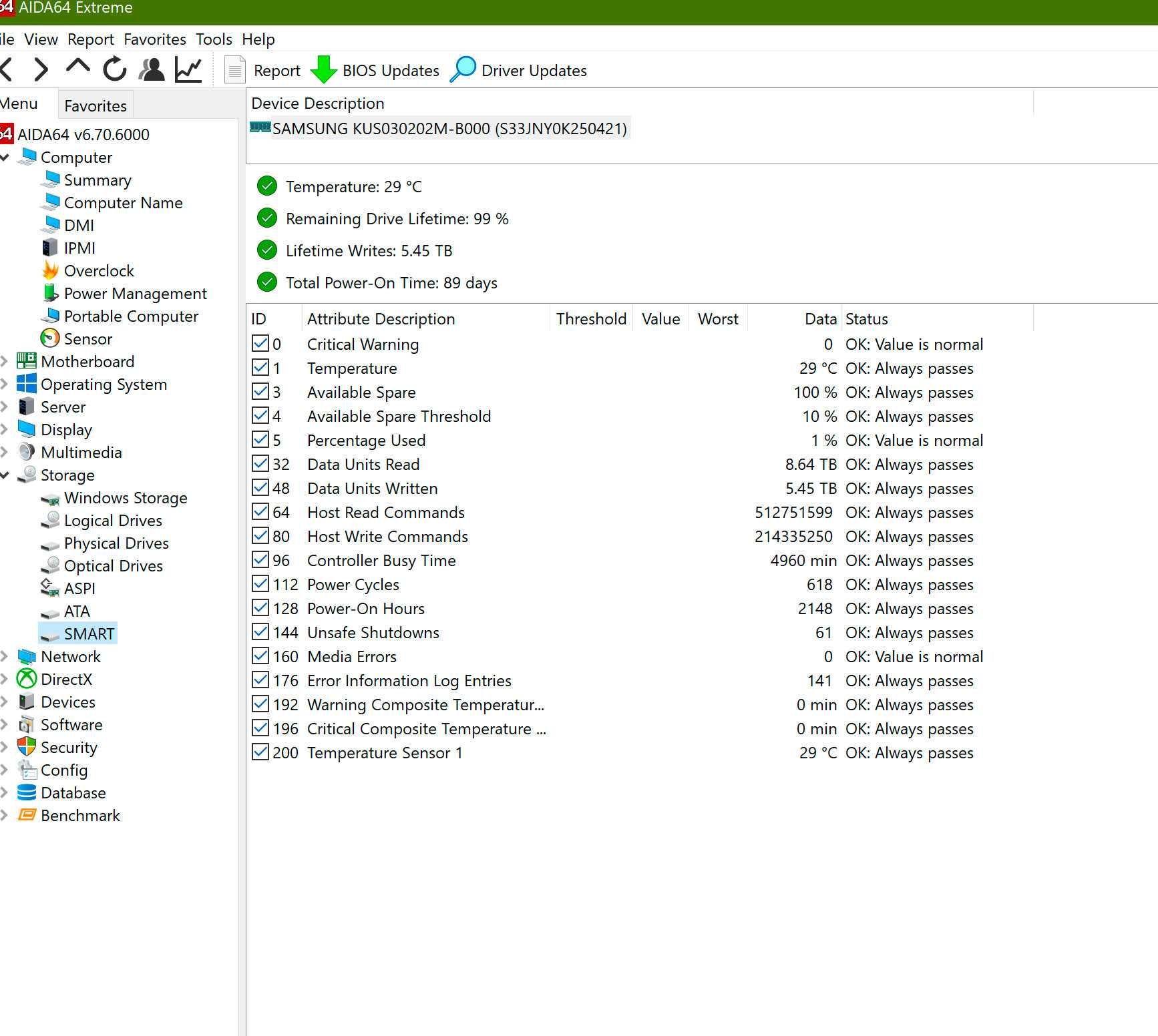This screenshot has width=1158, height=1036.
Task: Open the ASPI page
Action: click(79, 589)
